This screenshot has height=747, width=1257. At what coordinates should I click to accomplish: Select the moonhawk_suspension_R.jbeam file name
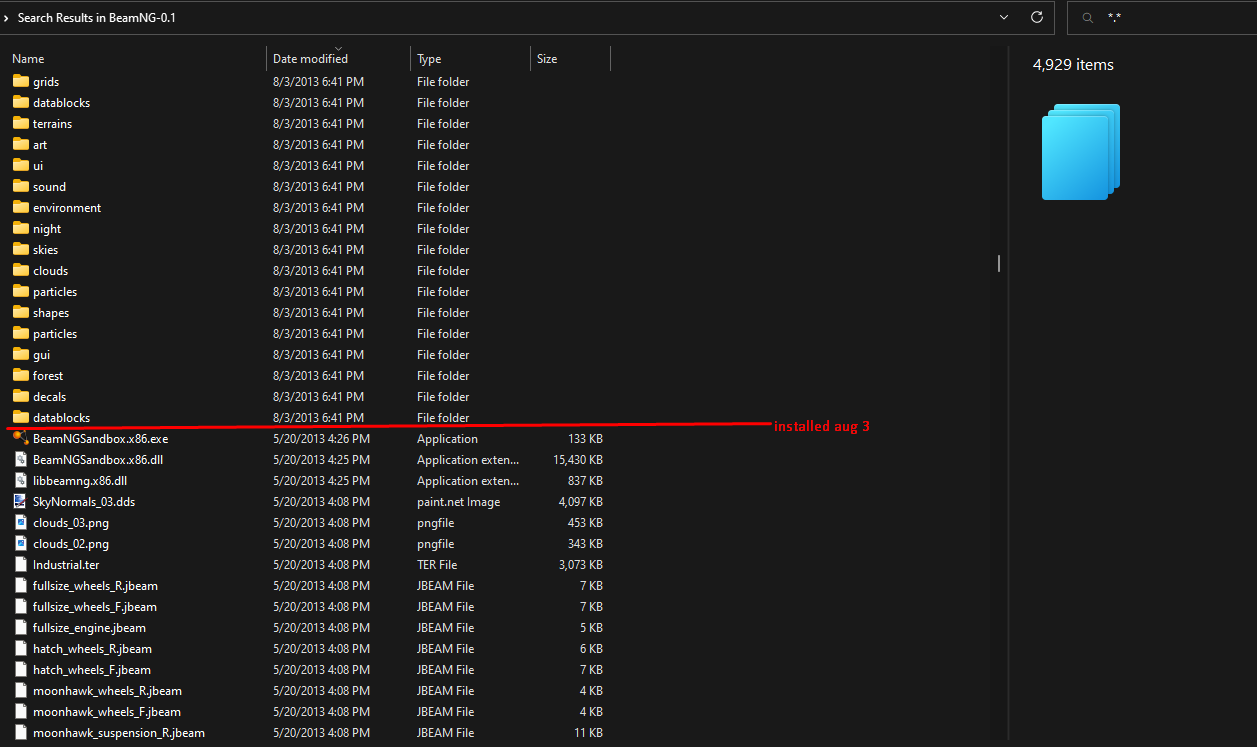coord(119,733)
